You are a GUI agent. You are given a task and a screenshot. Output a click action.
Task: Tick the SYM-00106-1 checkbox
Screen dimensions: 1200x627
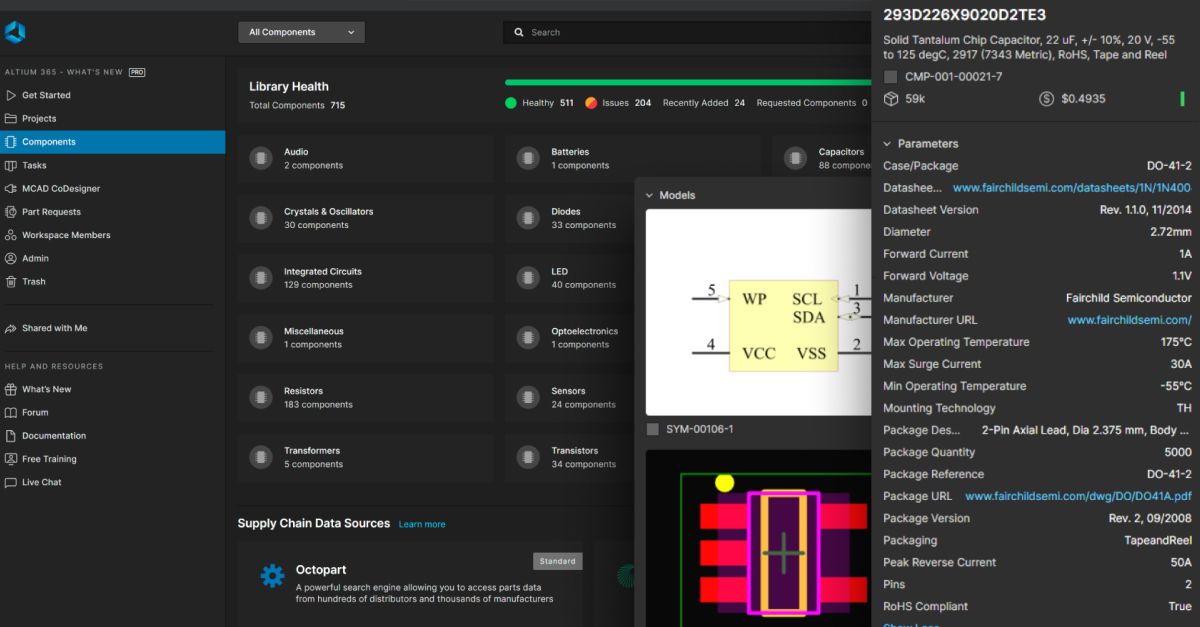(x=653, y=429)
